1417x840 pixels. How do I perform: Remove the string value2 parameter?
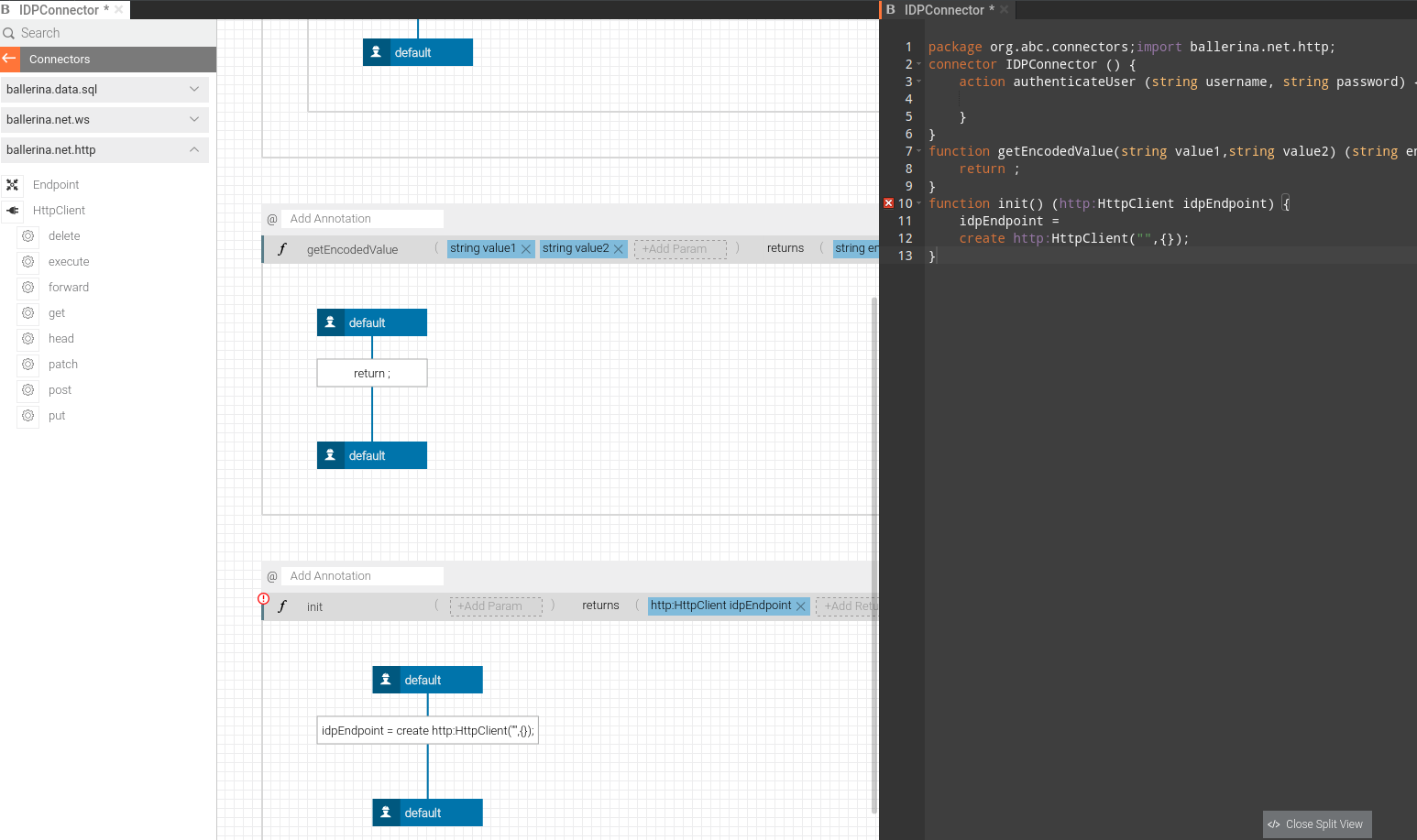[x=619, y=249]
